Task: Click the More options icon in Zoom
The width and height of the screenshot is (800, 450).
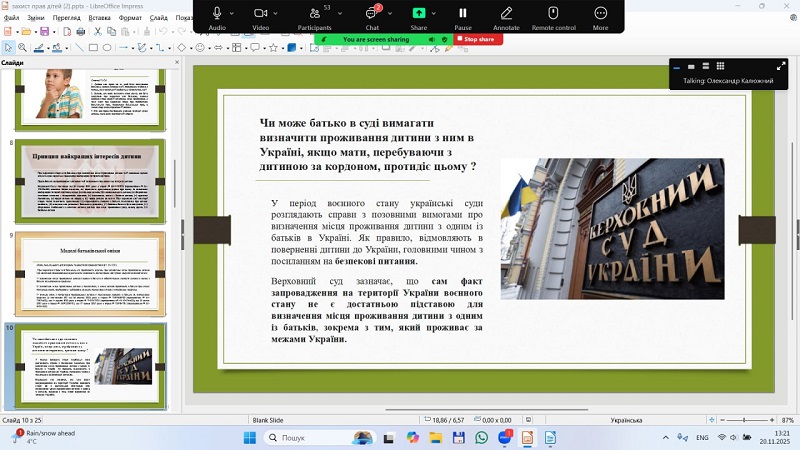Action: [600, 14]
